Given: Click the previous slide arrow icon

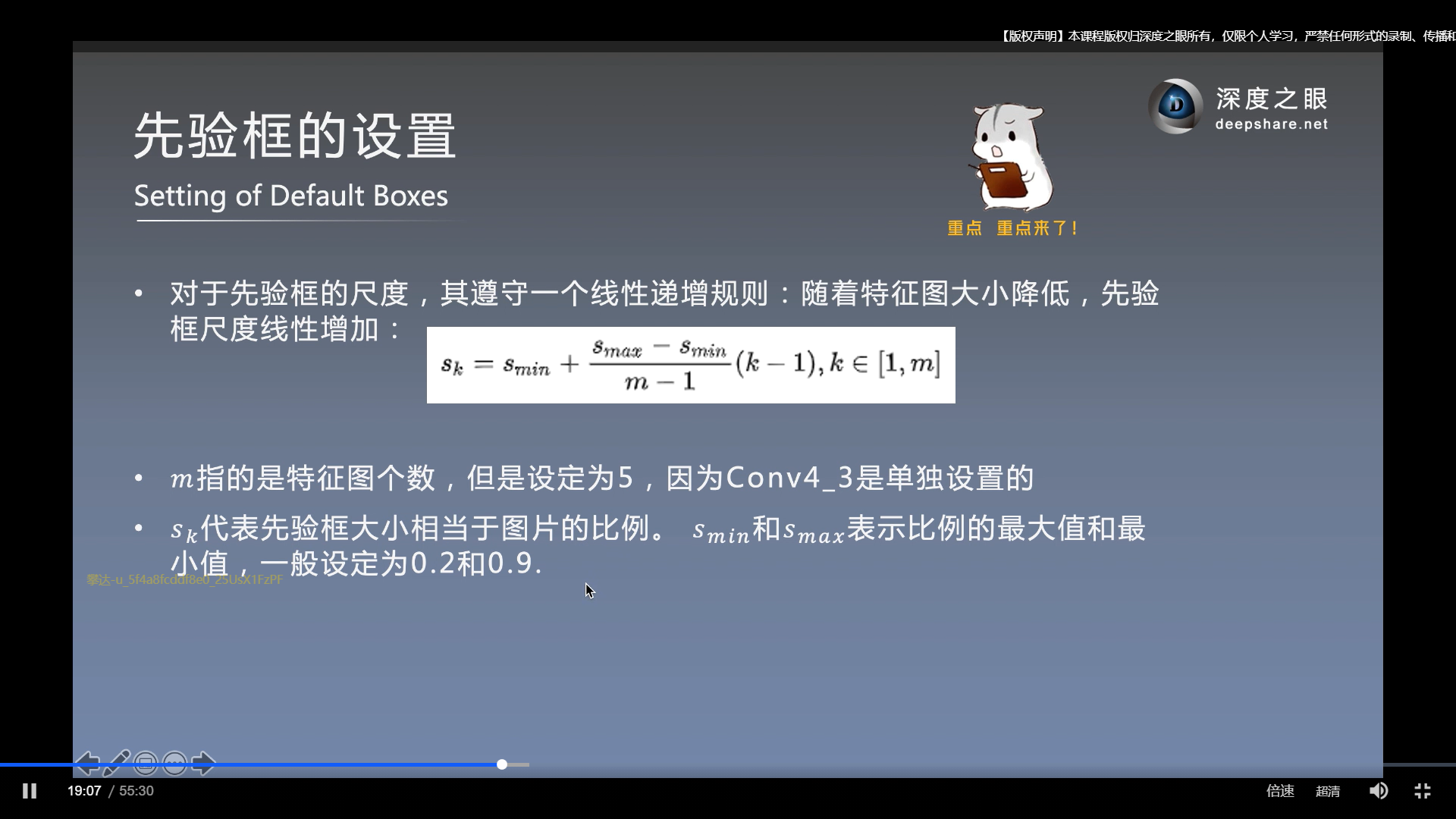Looking at the screenshot, I should coord(87,763).
